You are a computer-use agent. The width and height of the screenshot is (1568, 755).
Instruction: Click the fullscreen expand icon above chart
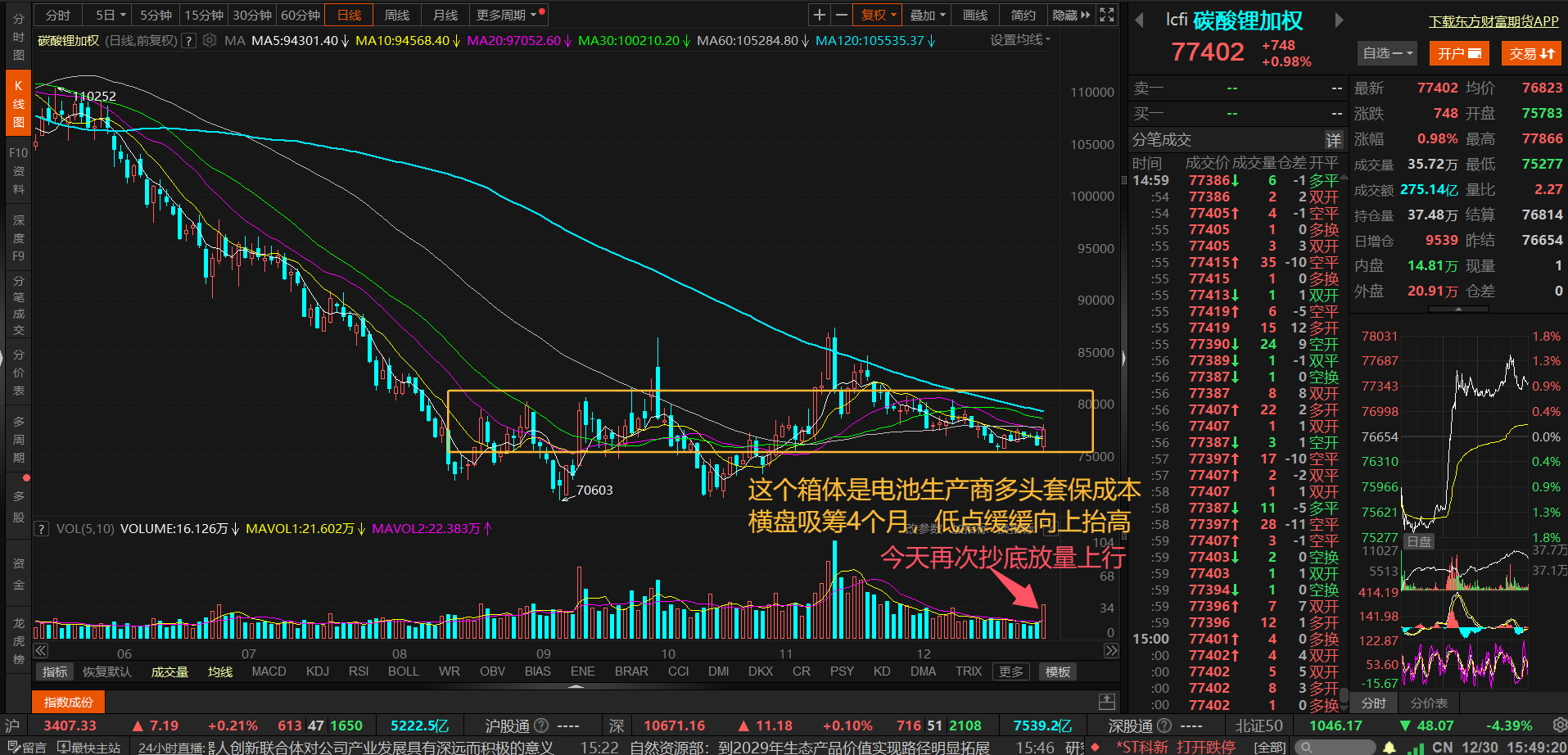(x=1107, y=15)
